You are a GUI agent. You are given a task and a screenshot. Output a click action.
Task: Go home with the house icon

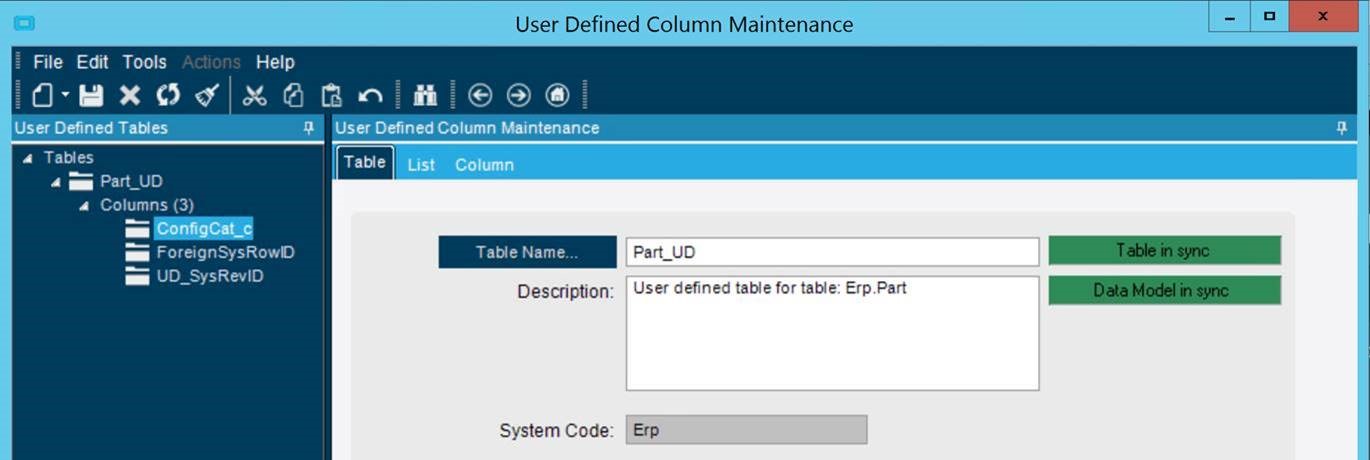(557, 95)
